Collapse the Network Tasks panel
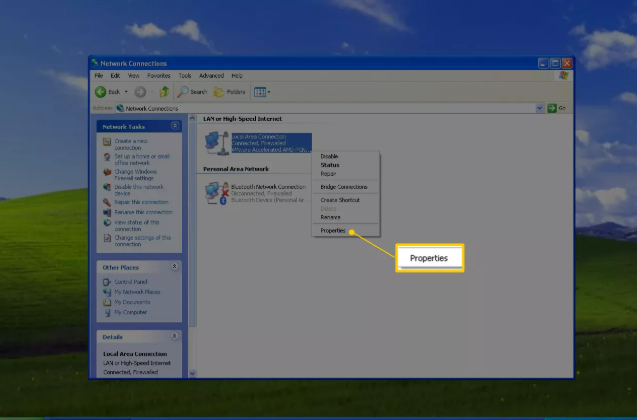Screen dimensions: 637x420 175,126
